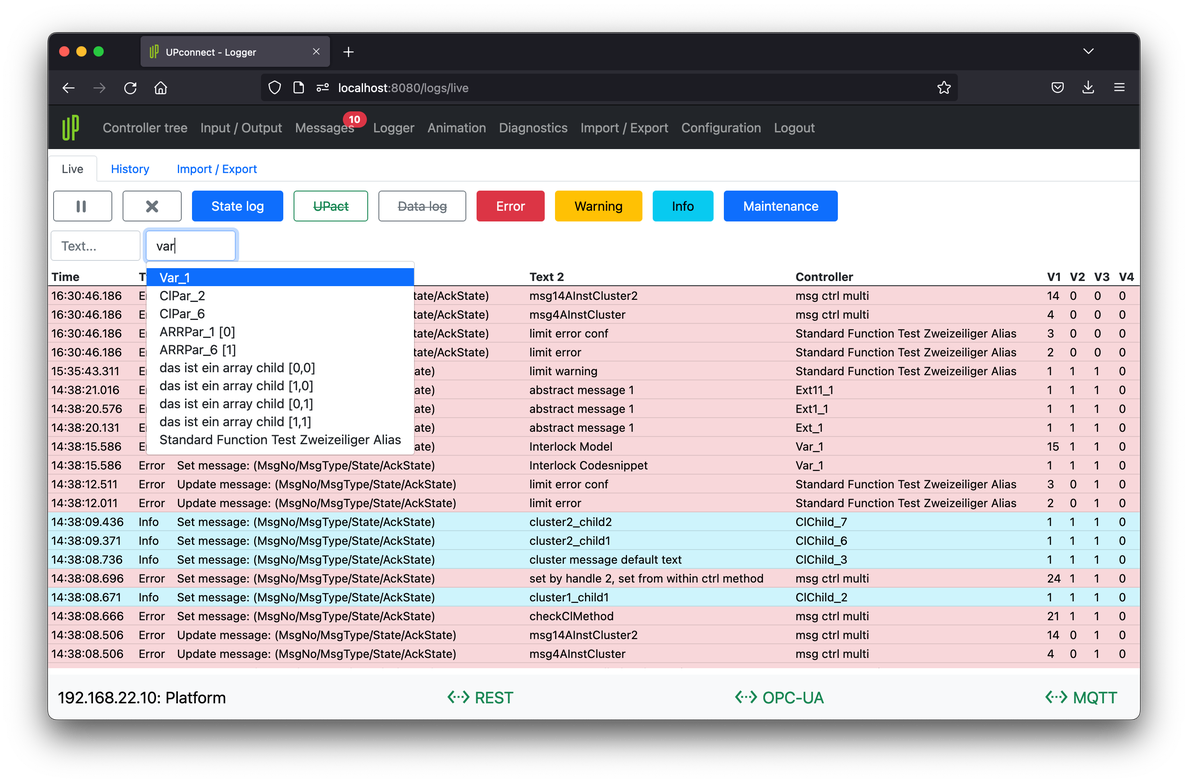The height and width of the screenshot is (783, 1188).
Task: Pick Standard Function Test Zweizeiliger Alias suggestion
Action: pos(280,440)
